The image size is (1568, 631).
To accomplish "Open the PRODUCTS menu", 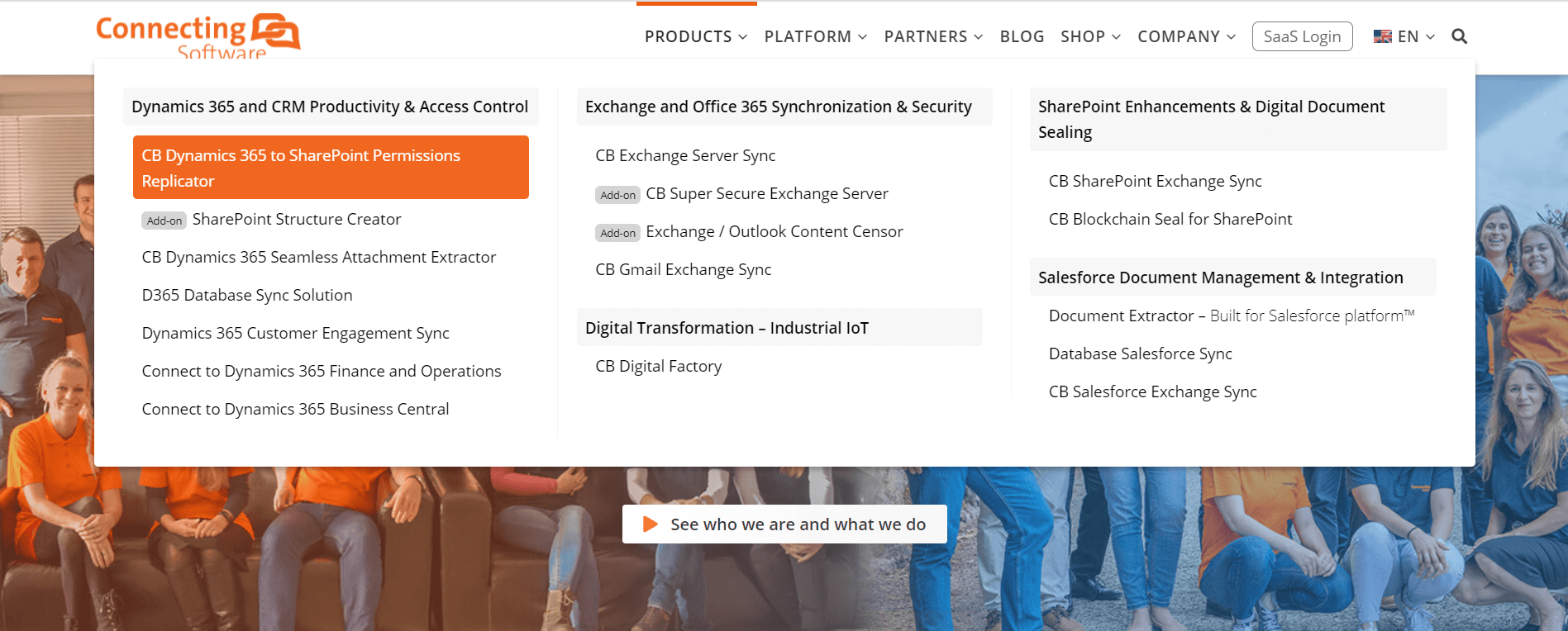I will [x=689, y=36].
